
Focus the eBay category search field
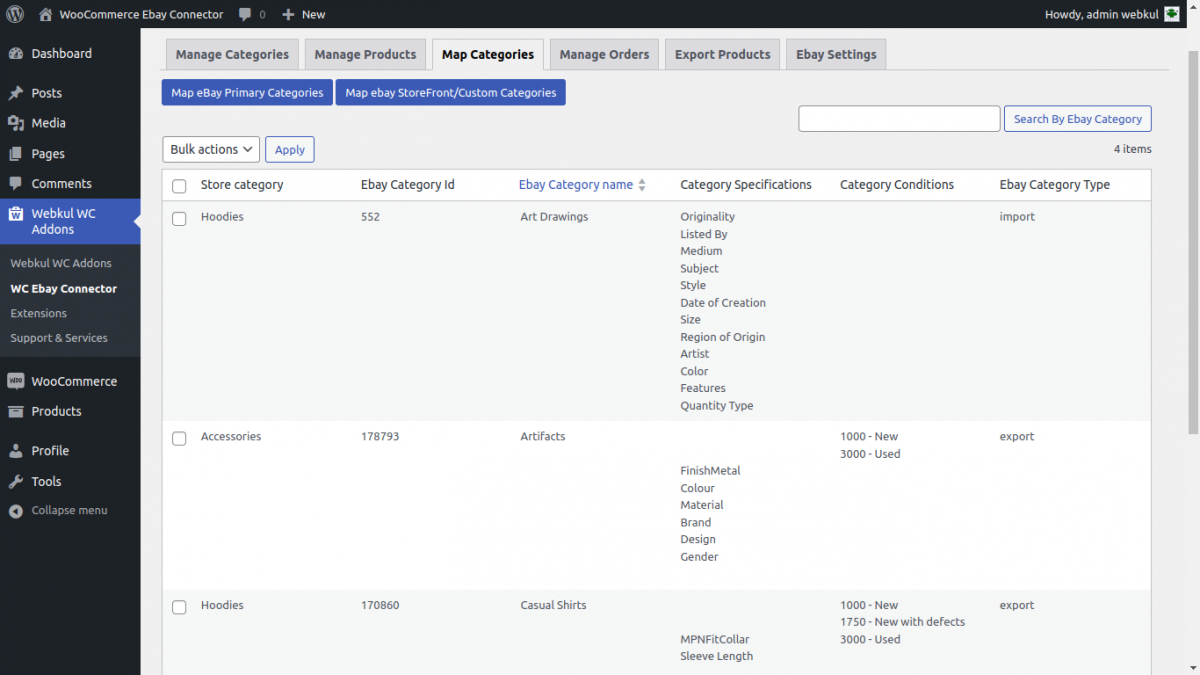tap(899, 119)
